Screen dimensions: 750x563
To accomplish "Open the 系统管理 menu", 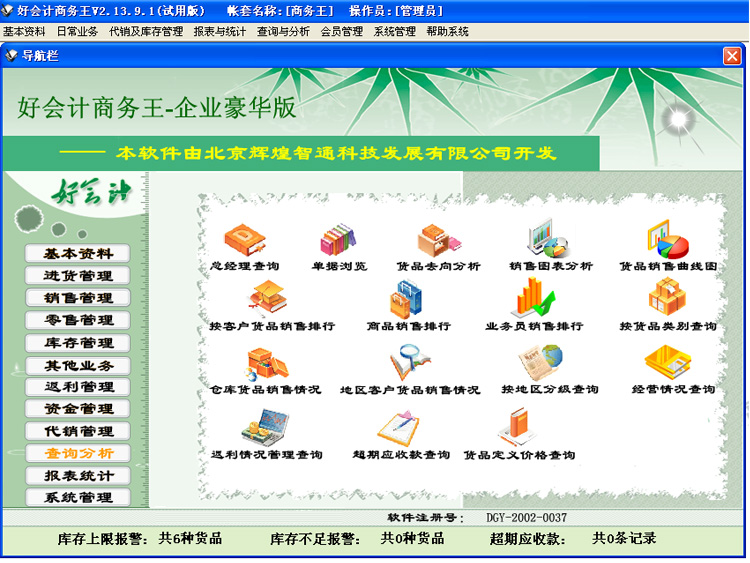I will (x=395, y=32).
